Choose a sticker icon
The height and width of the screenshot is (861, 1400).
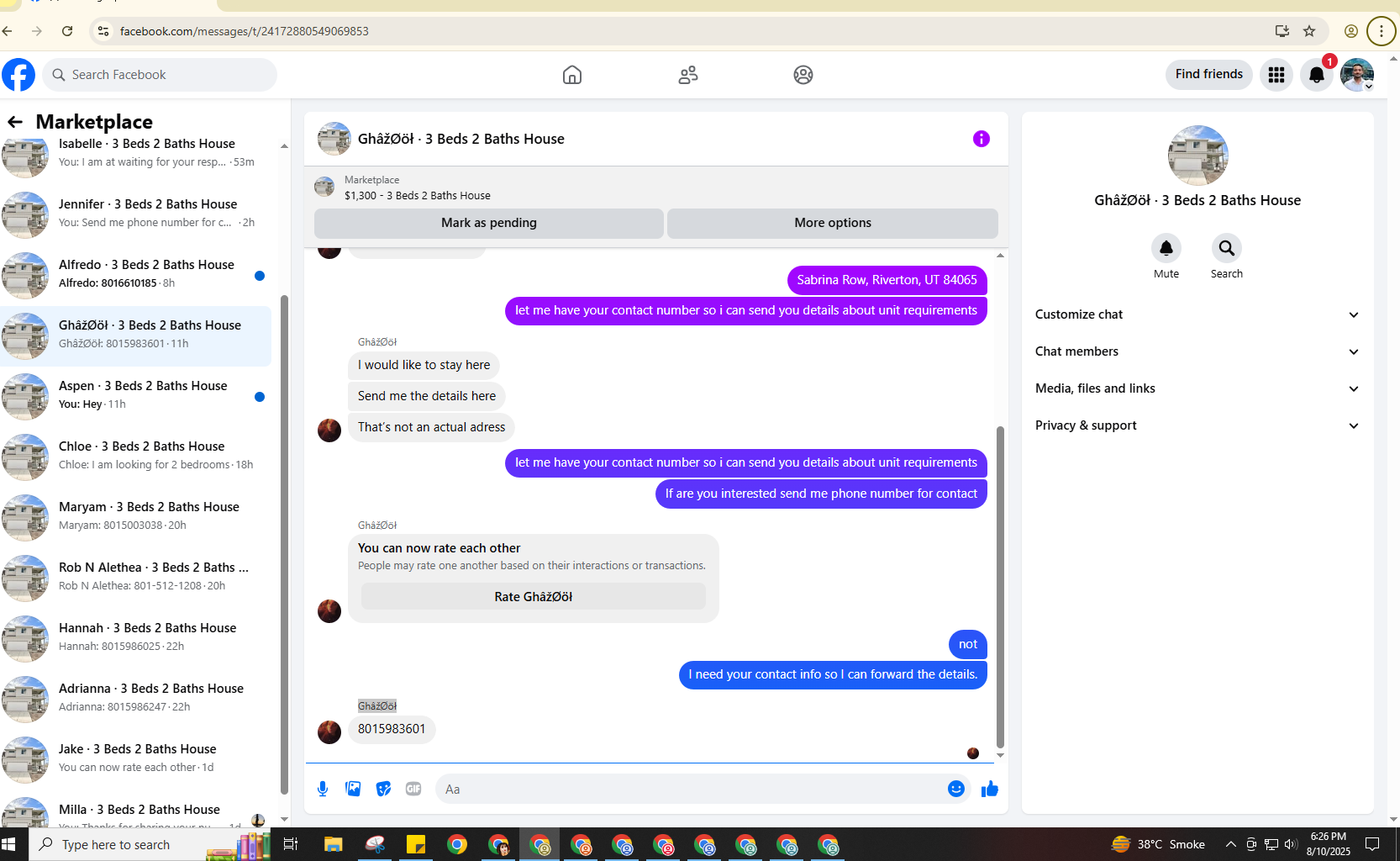coord(383,789)
